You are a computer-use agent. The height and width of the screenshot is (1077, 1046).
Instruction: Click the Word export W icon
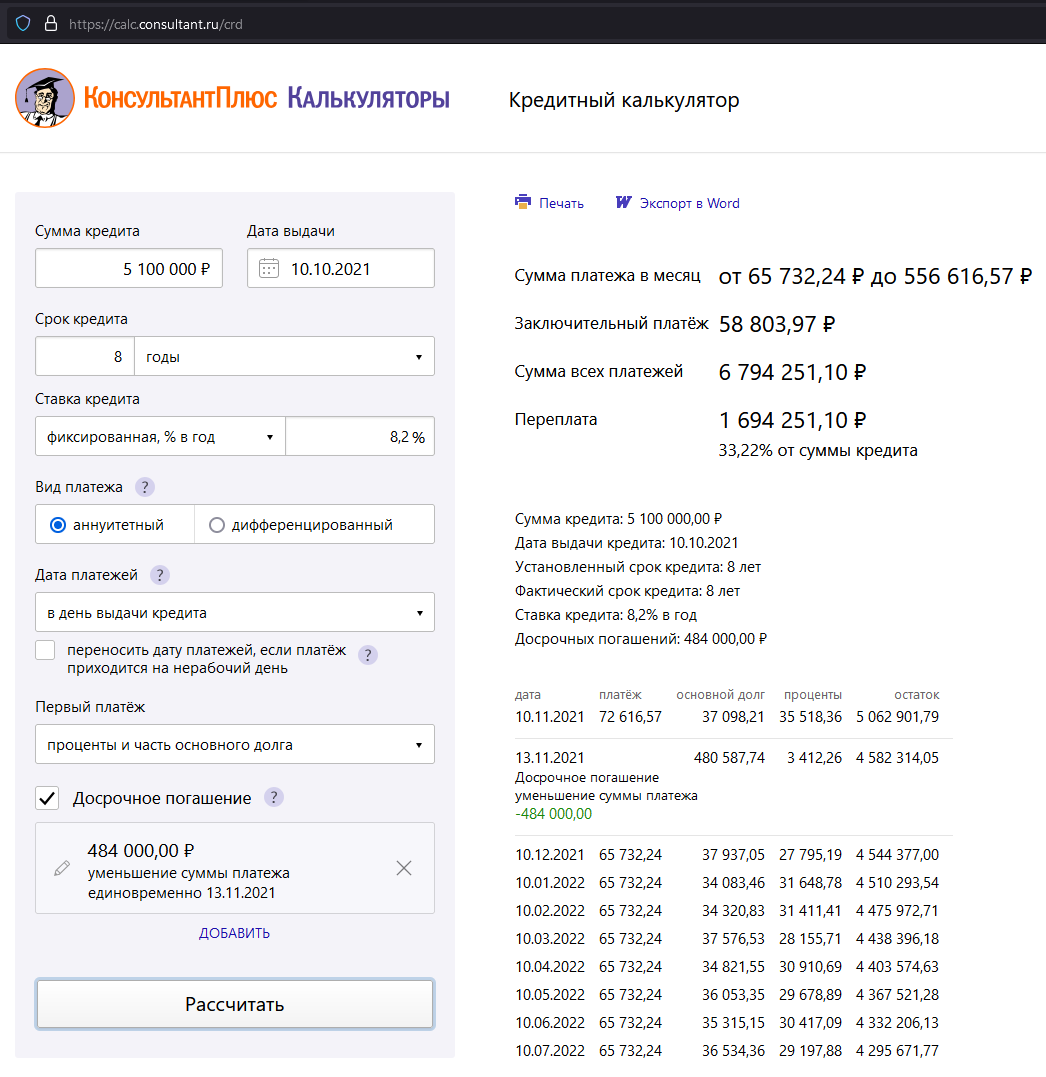[624, 202]
